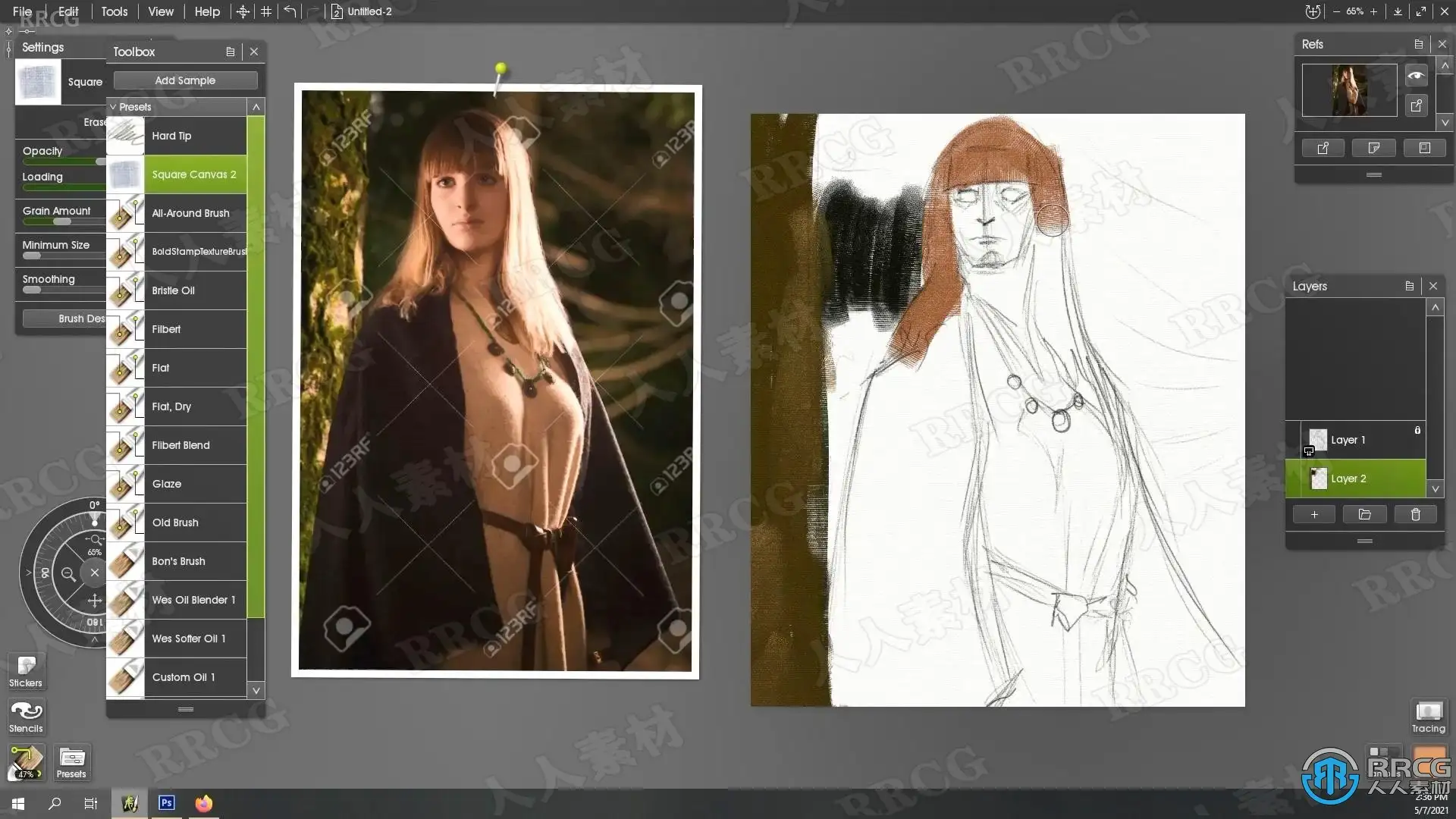Toggle reference visibility with eye icon
1456x819 pixels.
pyautogui.click(x=1416, y=75)
